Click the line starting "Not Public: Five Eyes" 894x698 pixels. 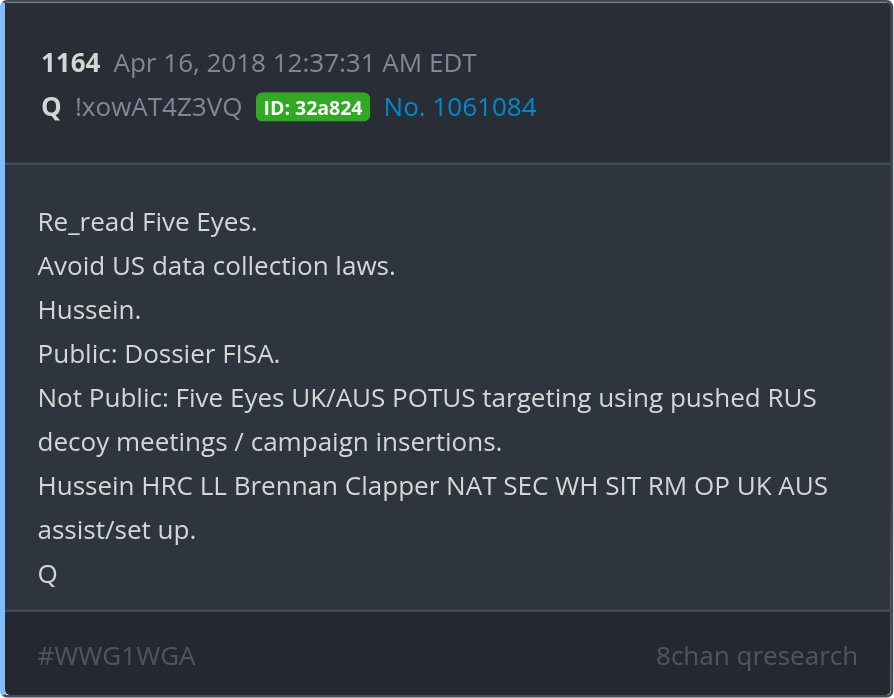click(427, 398)
